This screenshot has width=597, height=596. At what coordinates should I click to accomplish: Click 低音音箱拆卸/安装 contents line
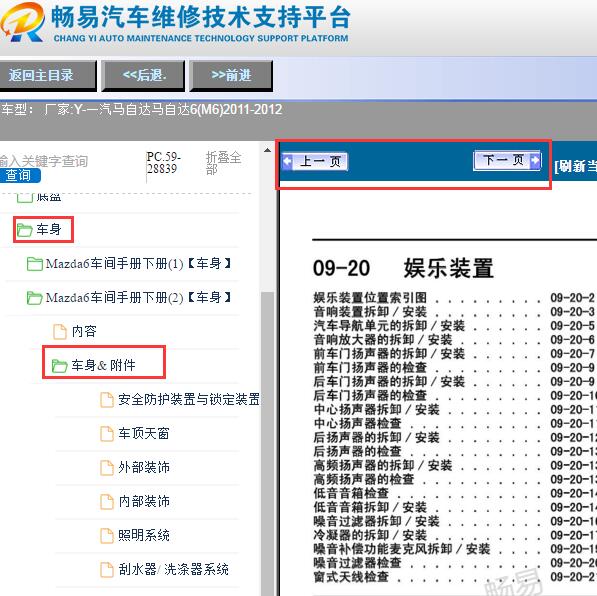coord(455,507)
